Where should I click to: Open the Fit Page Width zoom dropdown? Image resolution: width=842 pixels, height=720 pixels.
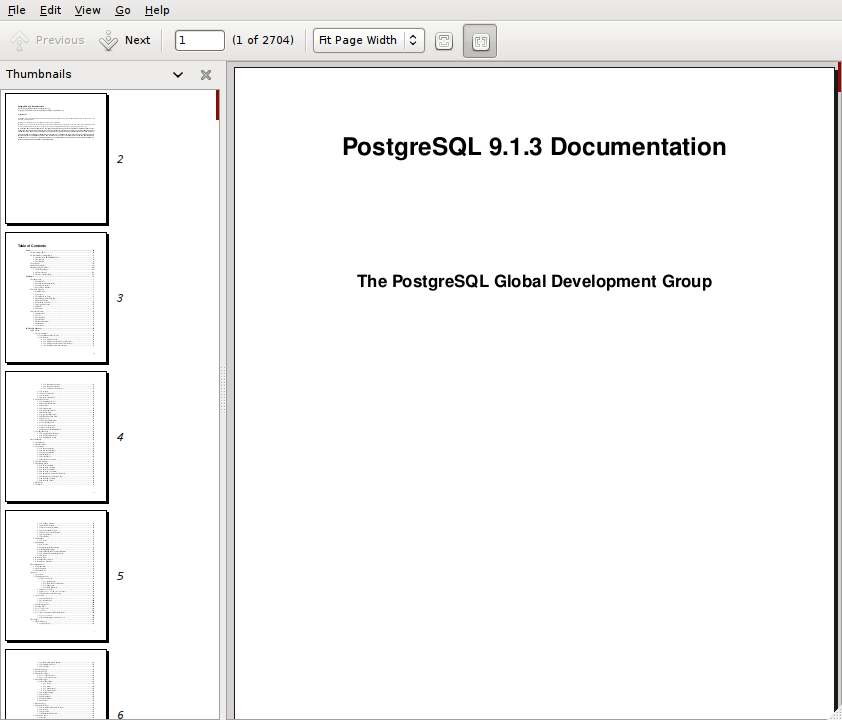coord(368,40)
